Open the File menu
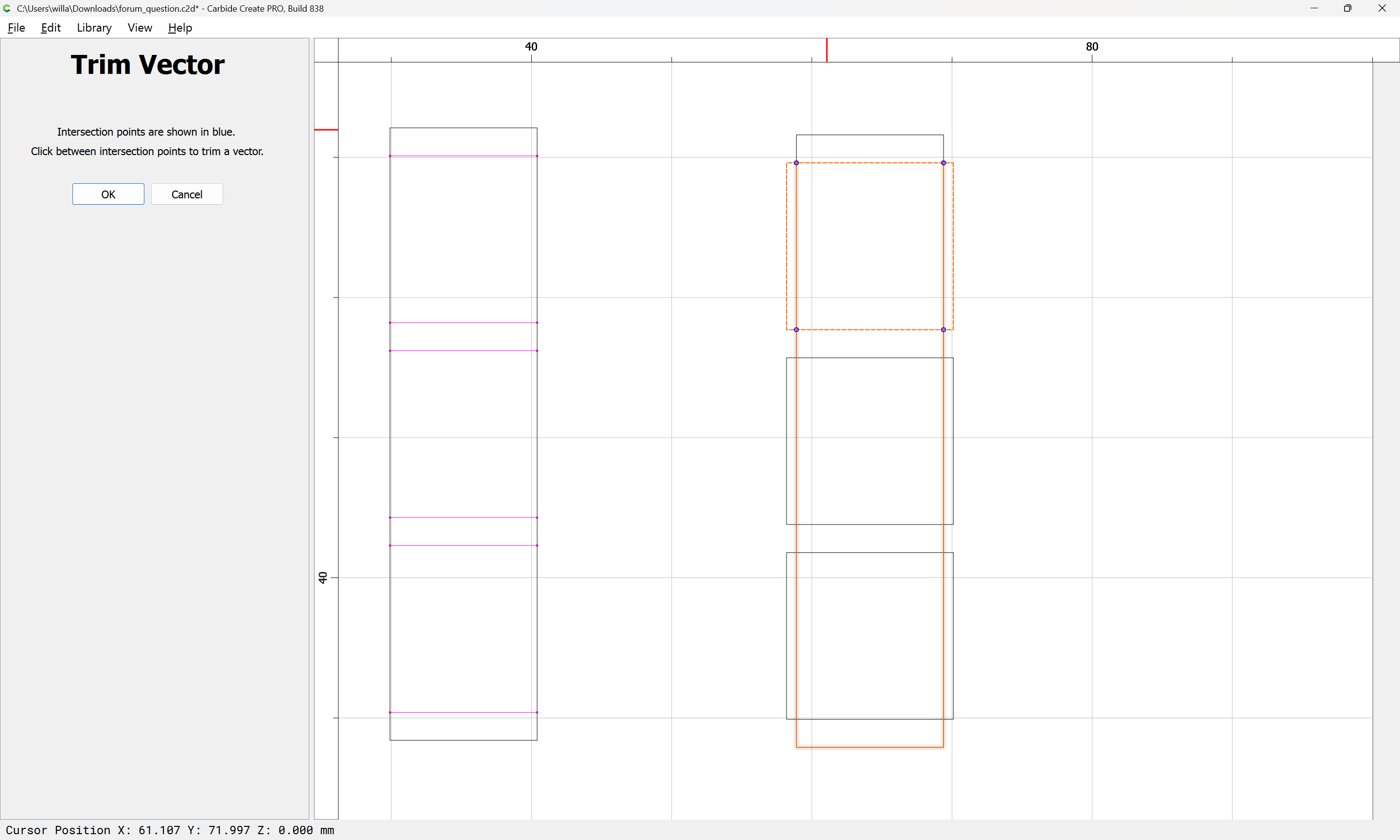This screenshot has width=1400, height=840. coord(16,28)
